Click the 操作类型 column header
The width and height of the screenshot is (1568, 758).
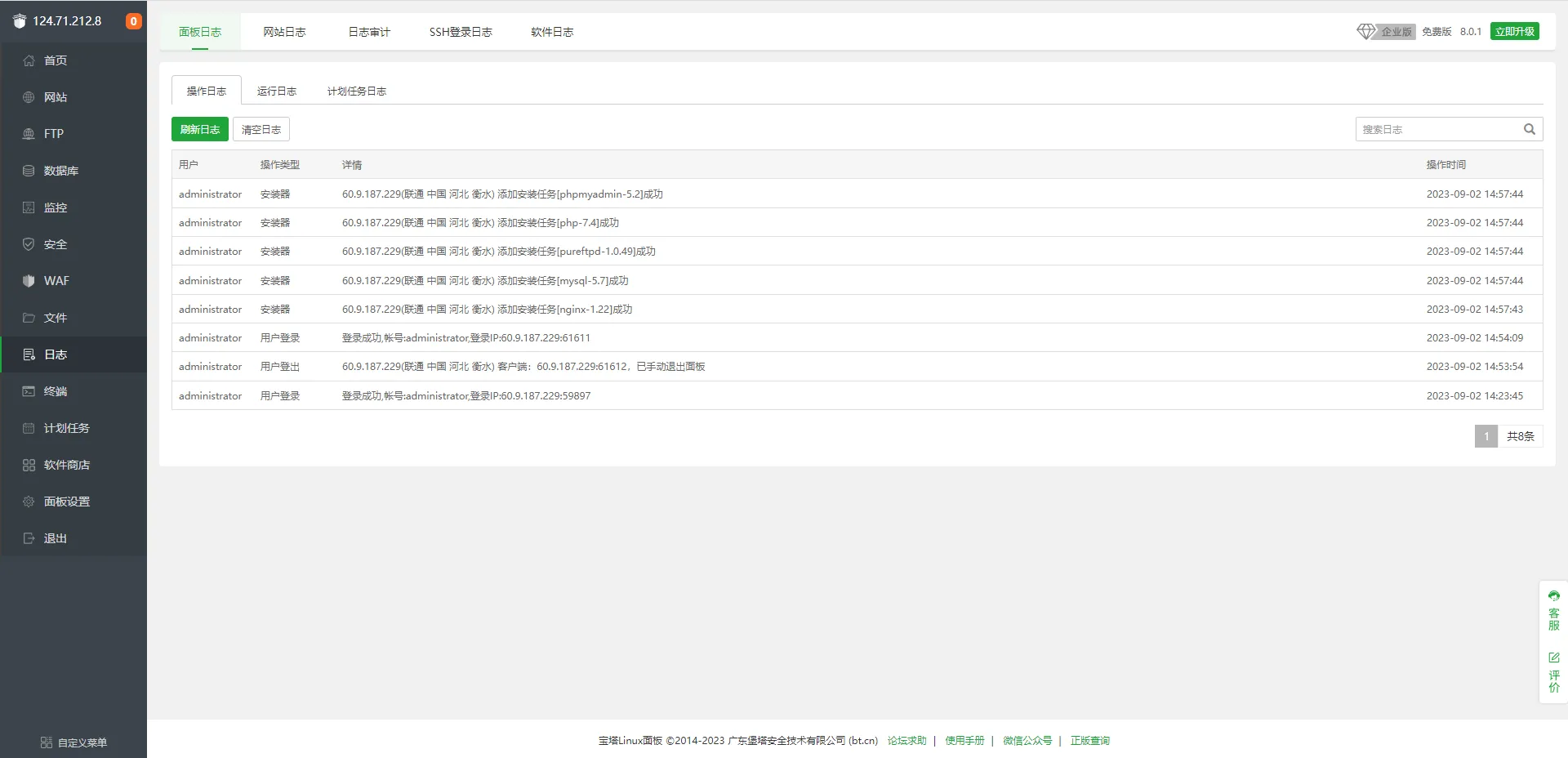(280, 165)
